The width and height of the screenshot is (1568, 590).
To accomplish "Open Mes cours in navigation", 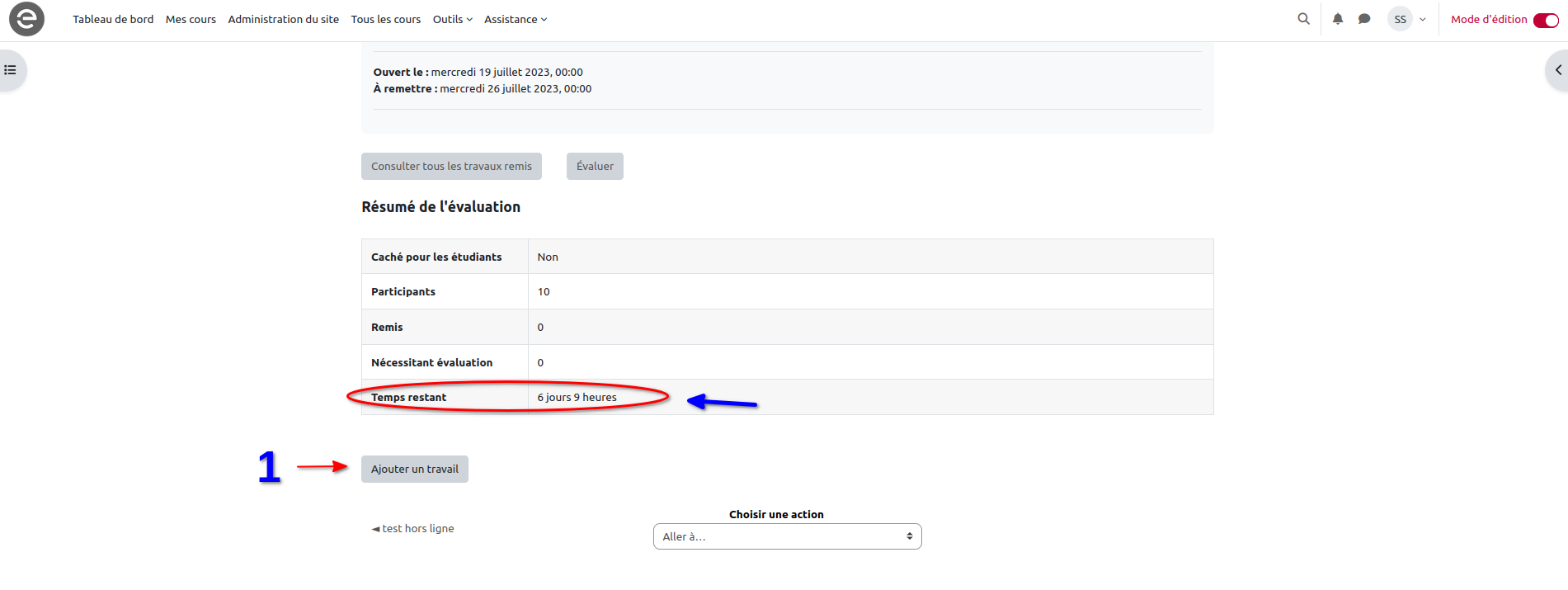I will coord(191,19).
